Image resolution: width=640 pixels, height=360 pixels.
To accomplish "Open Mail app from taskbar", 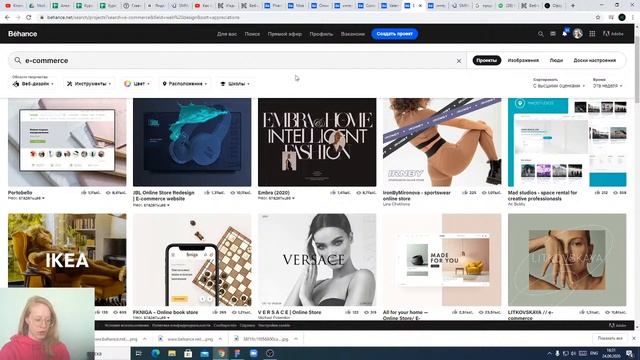I will pyautogui.click(x=204, y=353).
